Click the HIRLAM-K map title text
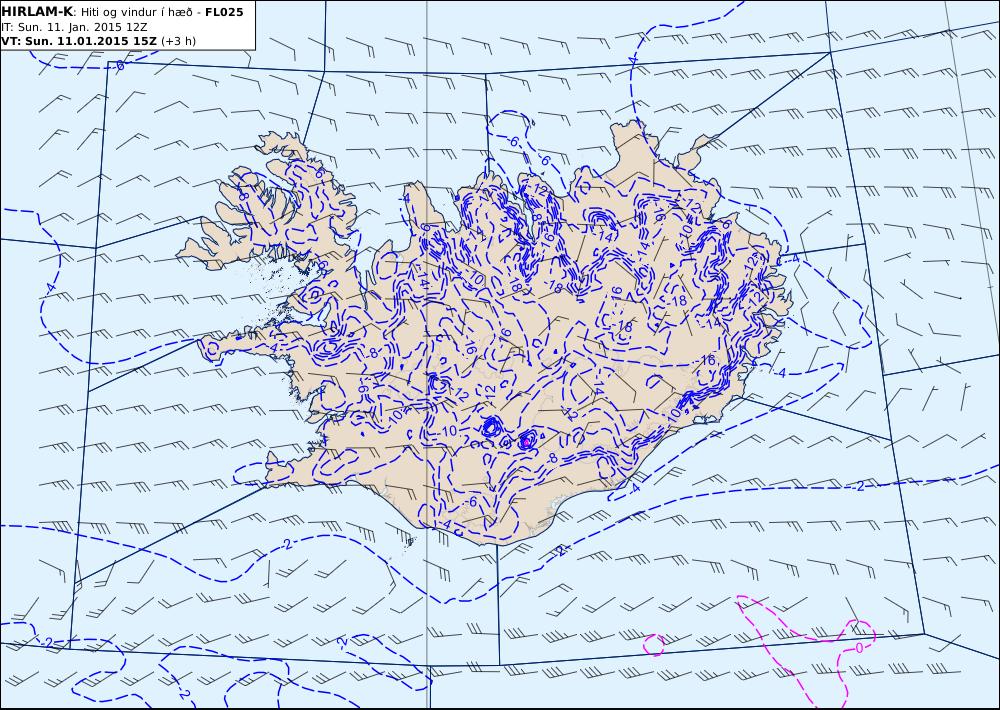 point(122,12)
